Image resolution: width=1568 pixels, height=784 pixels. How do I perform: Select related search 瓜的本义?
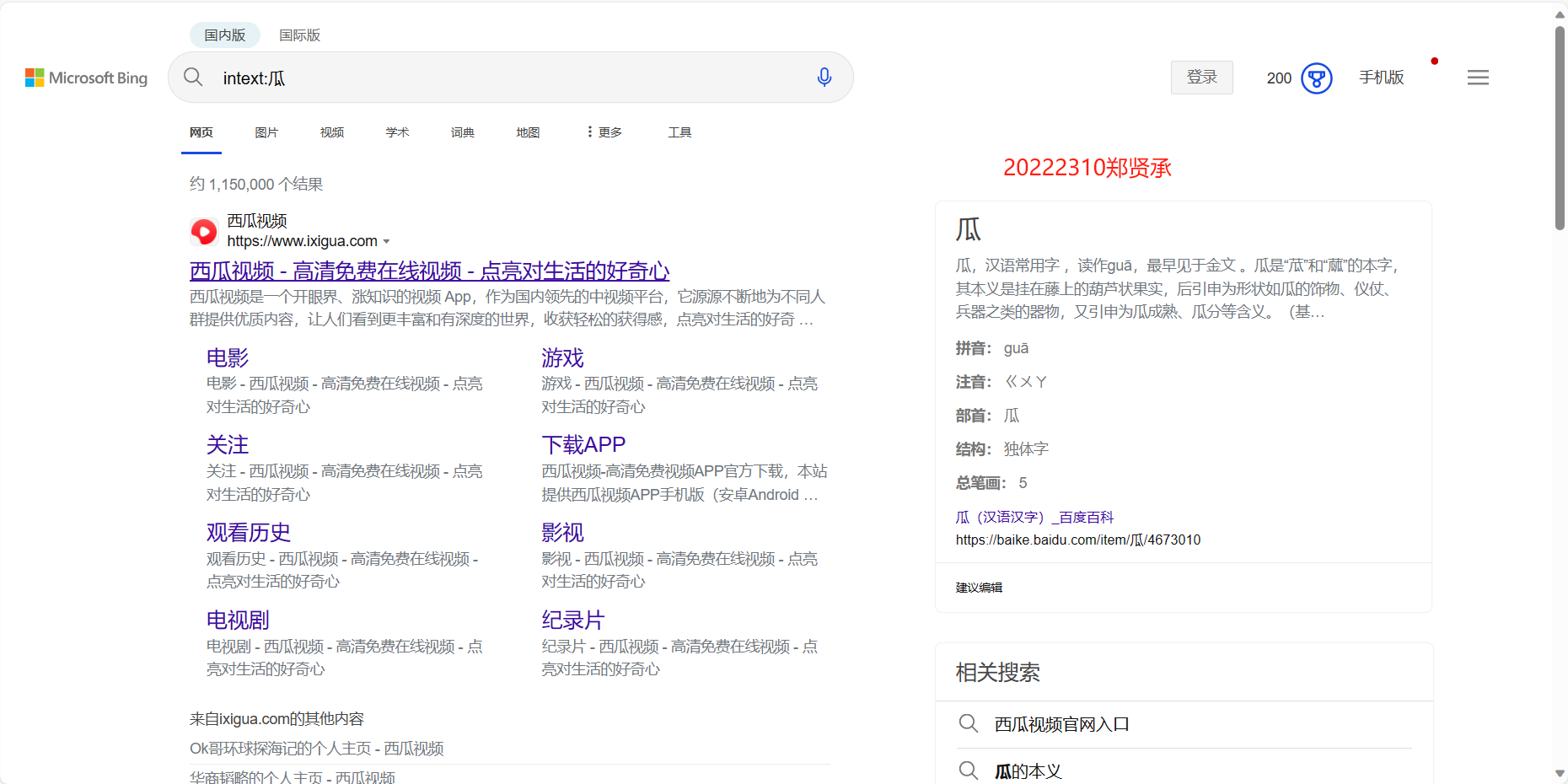click(1028, 771)
